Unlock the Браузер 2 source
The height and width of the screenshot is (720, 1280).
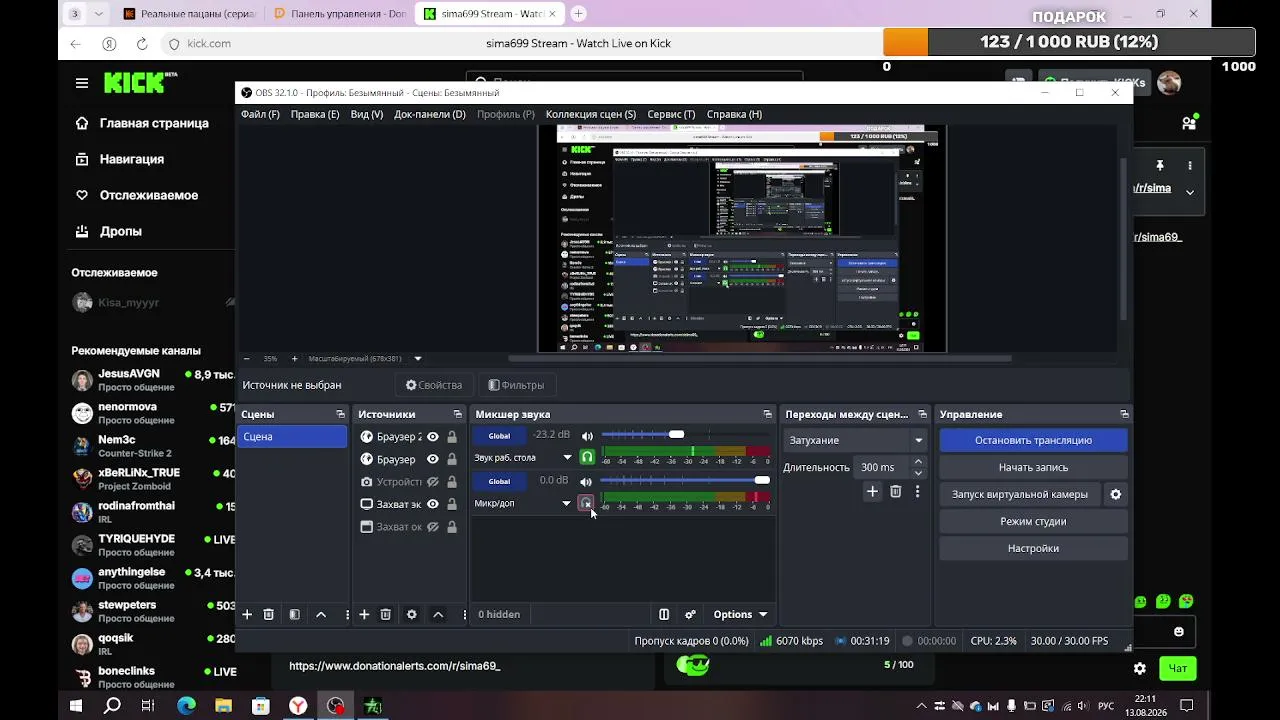click(452, 437)
